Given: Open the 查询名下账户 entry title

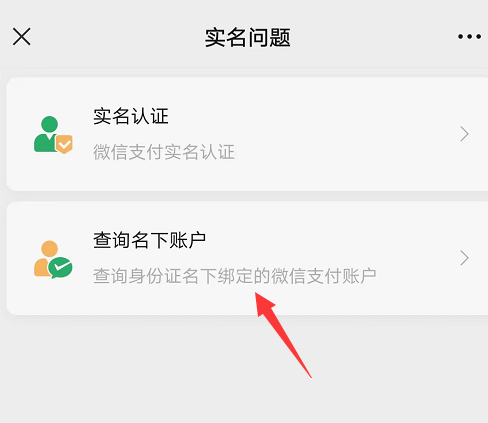Looking at the screenshot, I should [149, 240].
